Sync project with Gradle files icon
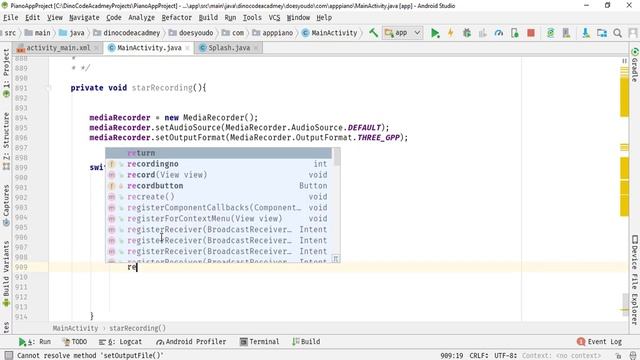 click(x=551, y=33)
